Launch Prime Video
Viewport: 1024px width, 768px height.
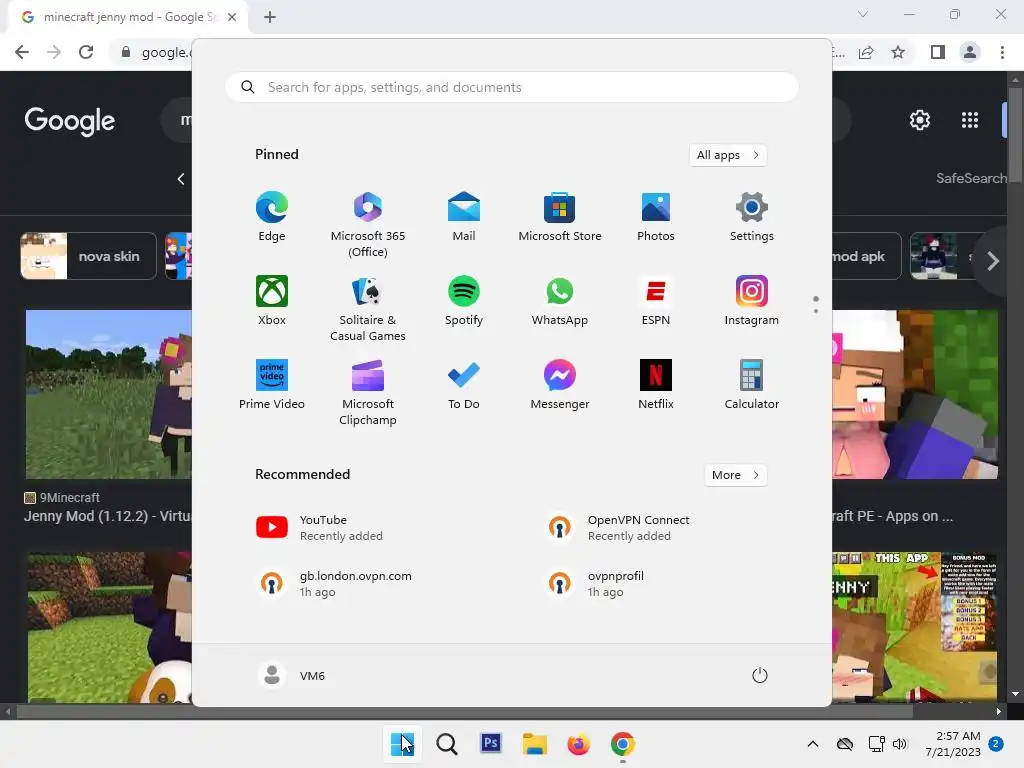click(x=272, y=385)
